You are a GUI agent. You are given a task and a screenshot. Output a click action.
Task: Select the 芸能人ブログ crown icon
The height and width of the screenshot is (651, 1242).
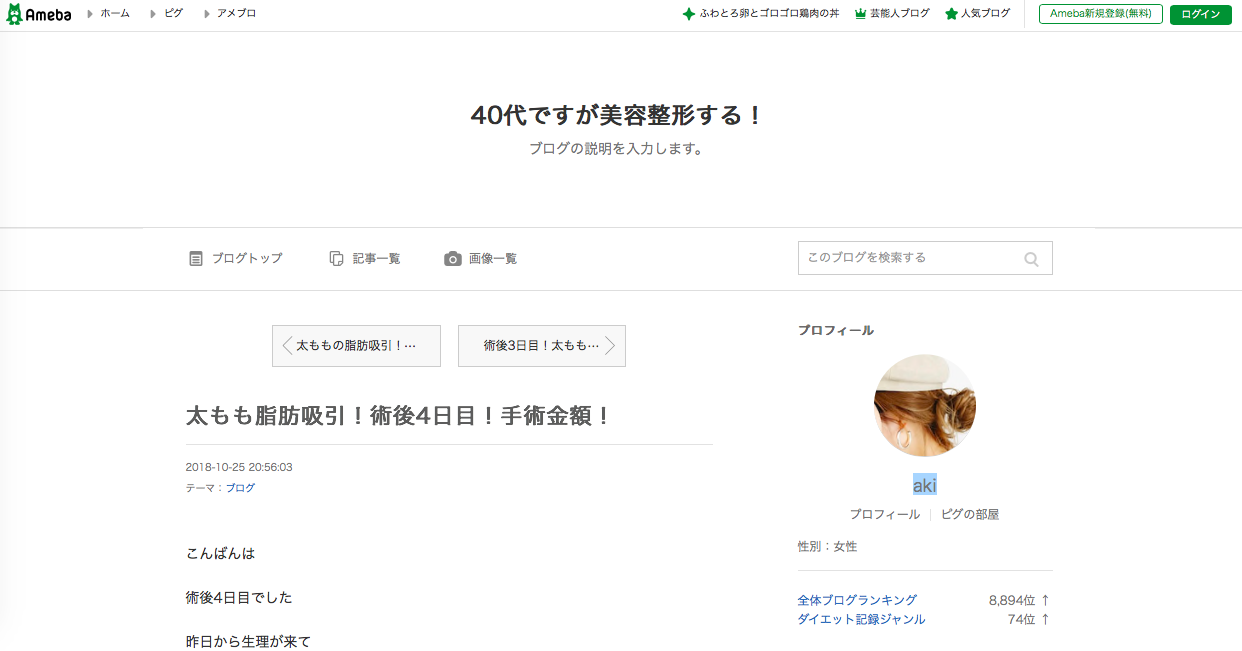coord(860,13)
